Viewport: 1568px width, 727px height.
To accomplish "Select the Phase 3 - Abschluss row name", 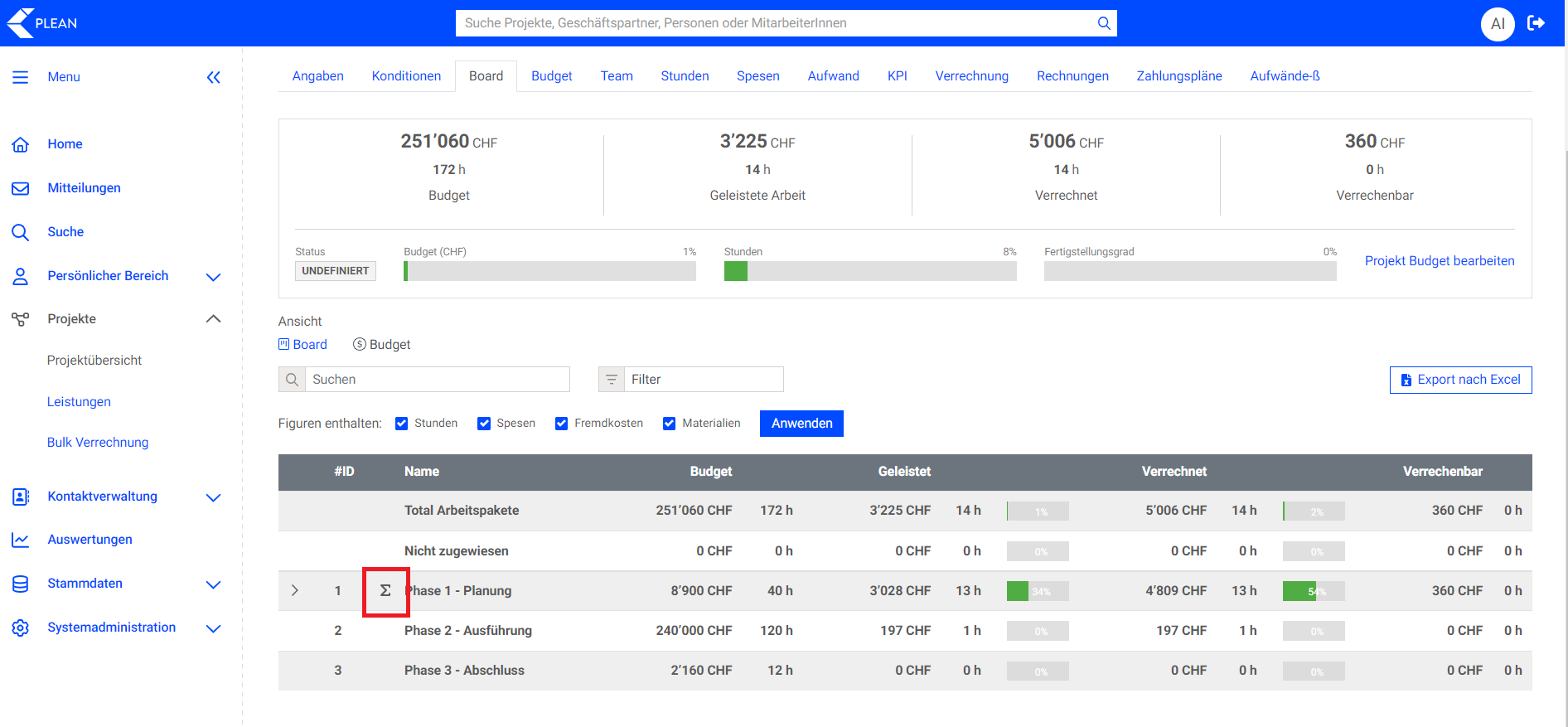I will click(464, 671).
